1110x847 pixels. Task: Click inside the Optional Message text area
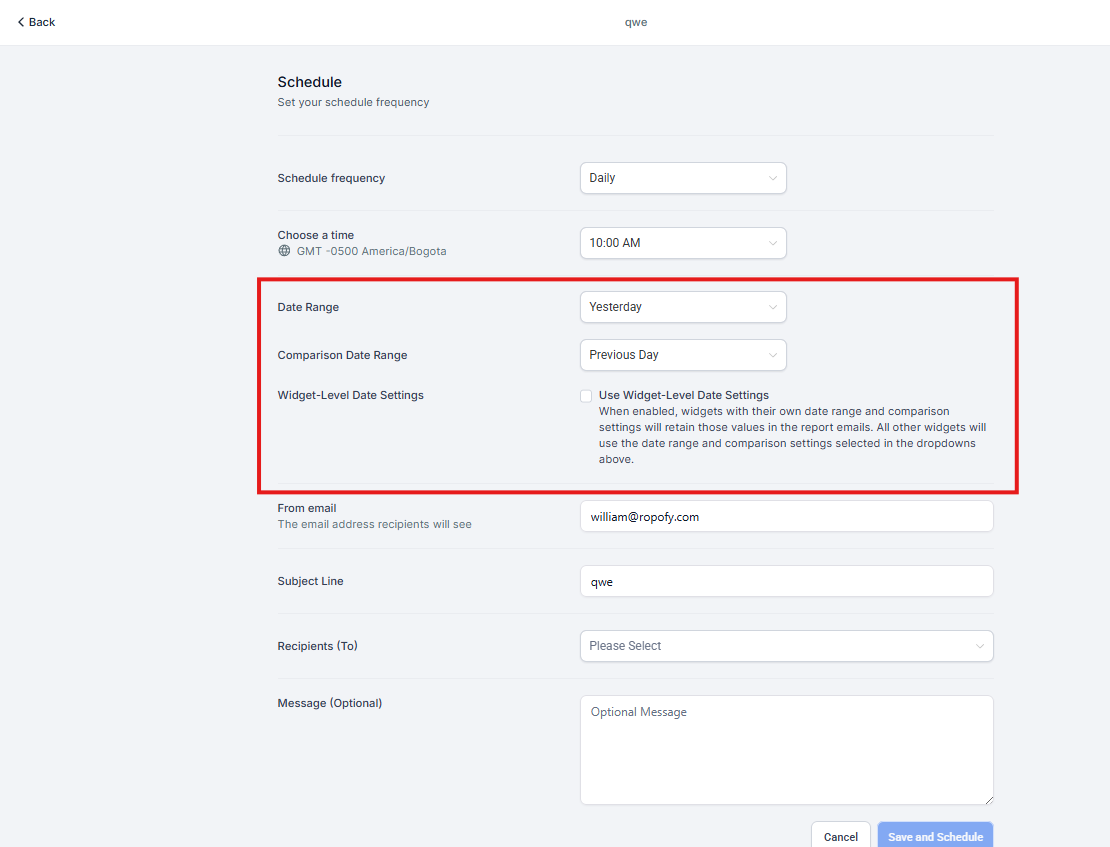[786, 750]
